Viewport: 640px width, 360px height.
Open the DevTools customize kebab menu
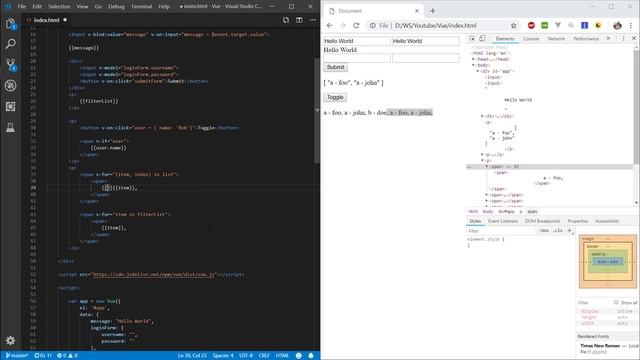pos(623,38)
